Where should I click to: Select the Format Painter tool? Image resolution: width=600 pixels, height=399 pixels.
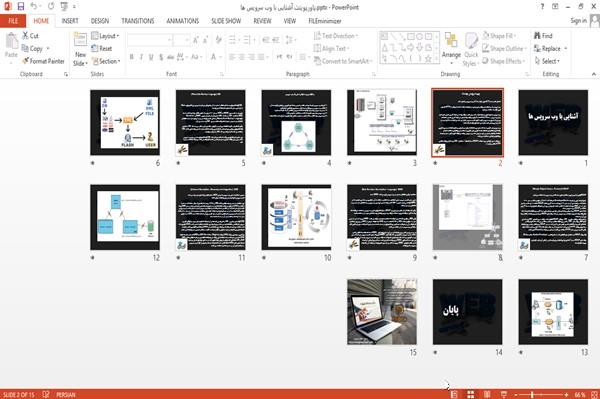pyautogui.click(x=43, y=61)
